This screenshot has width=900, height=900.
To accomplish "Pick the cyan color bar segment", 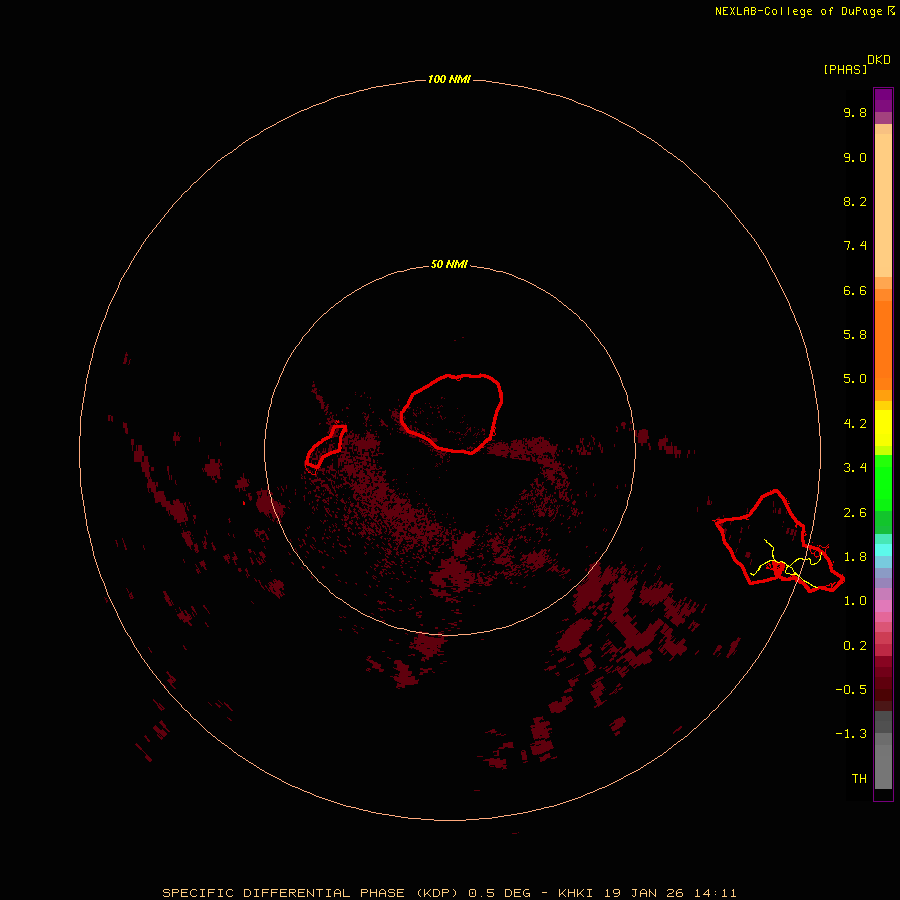I will click(883, 550).
